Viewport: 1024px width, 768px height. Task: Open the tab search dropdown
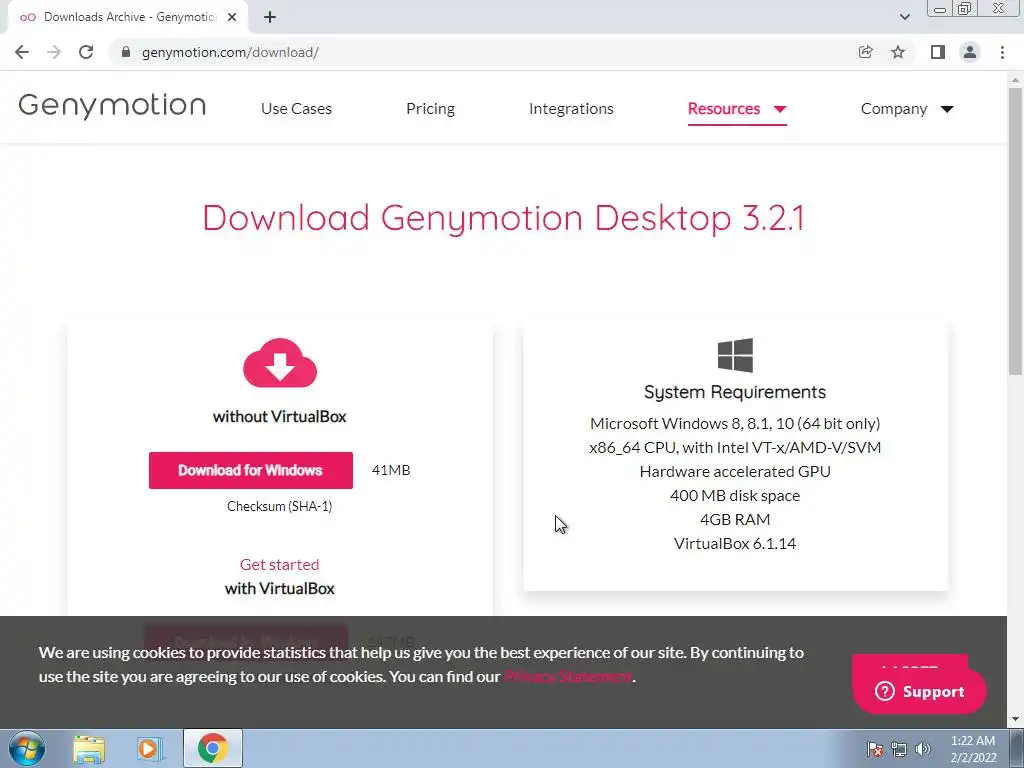click(x=904, y=17)
